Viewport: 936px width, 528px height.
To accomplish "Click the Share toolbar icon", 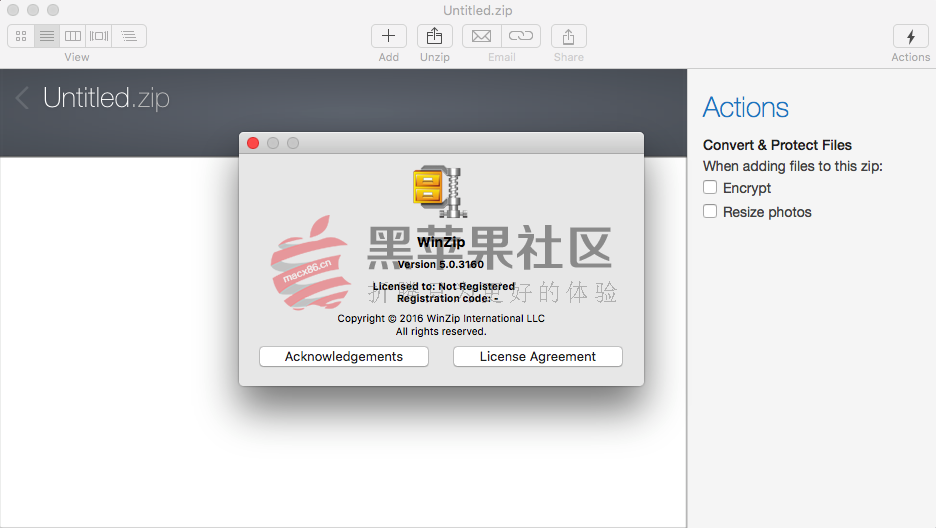I will coord(568,36).
